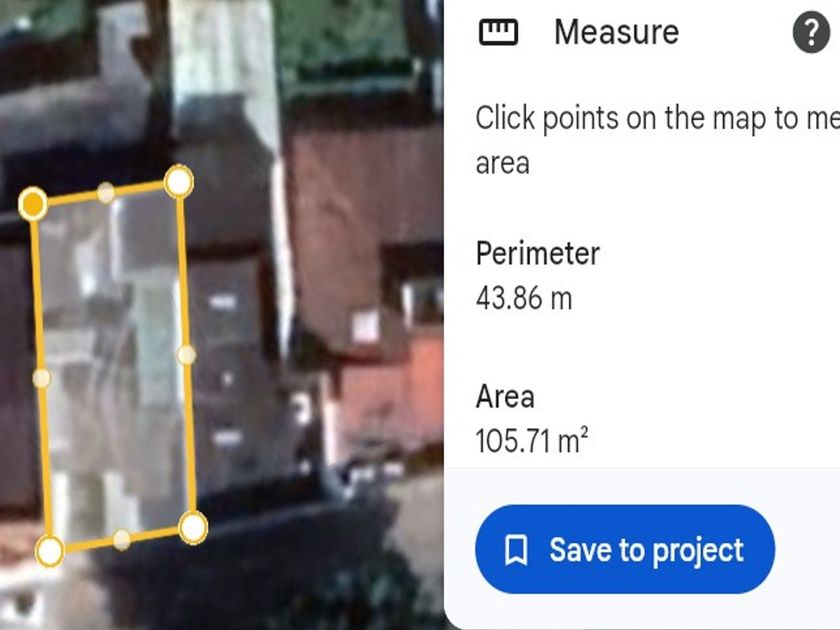
Task: Click the Area label
Action: 505,397
